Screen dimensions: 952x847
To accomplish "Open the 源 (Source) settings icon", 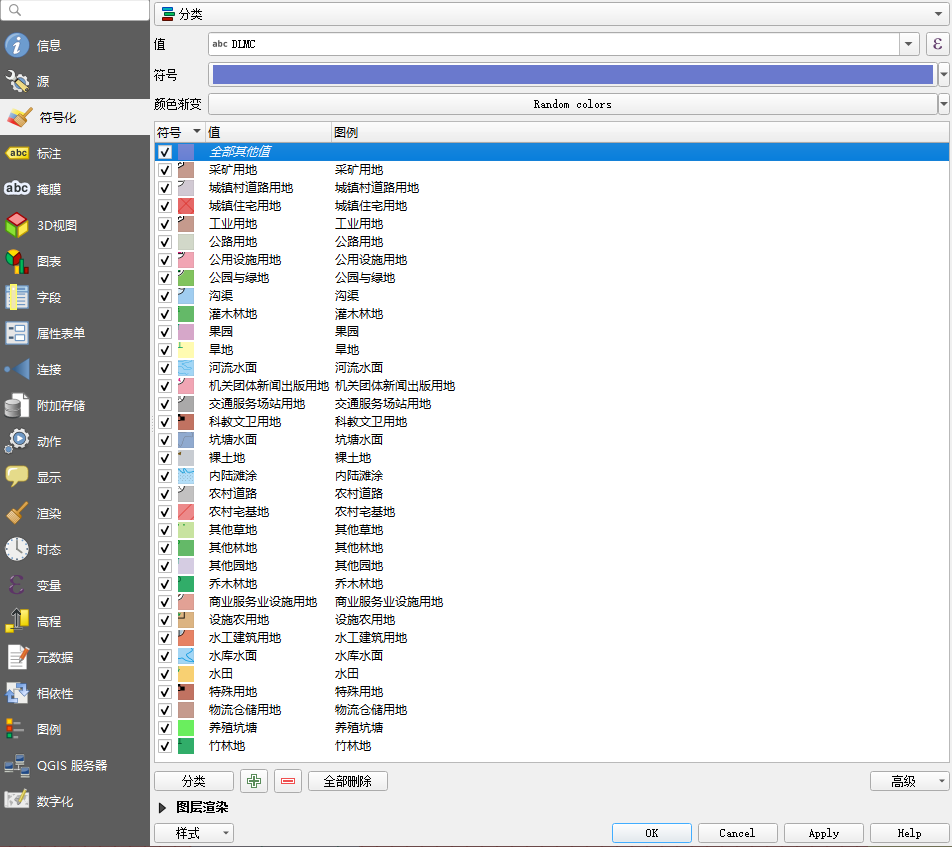I will click(17, 81).
